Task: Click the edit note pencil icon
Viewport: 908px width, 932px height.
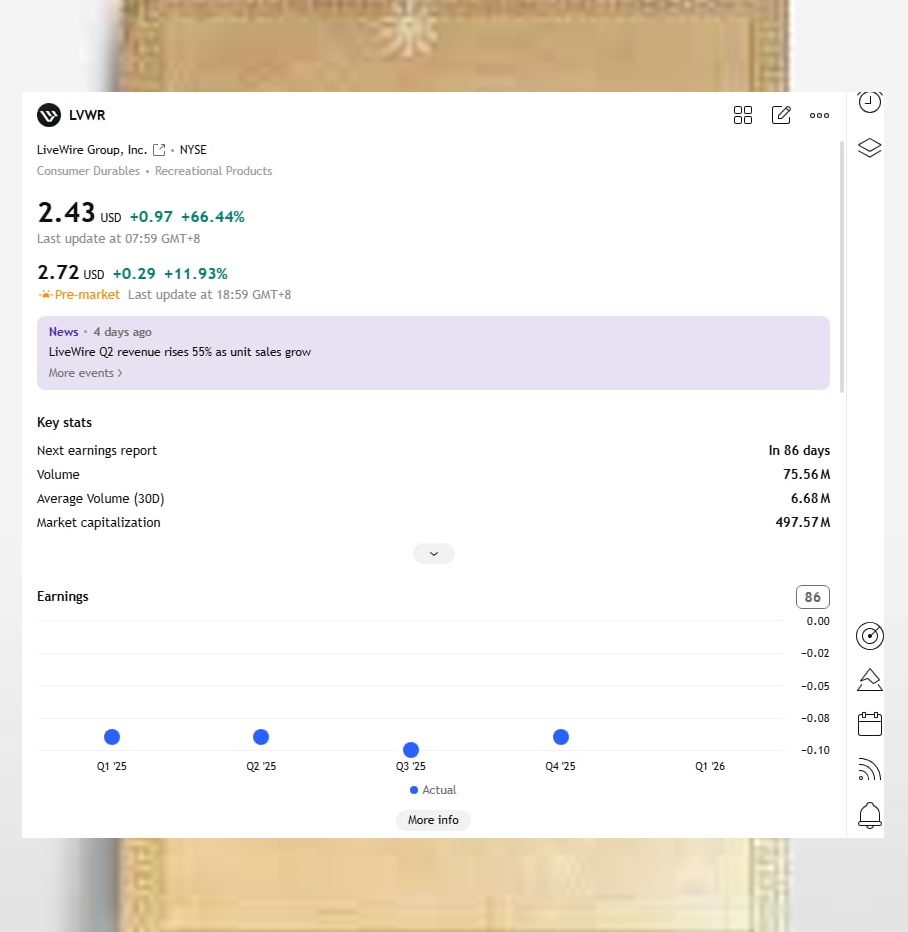Action: (781, 115)
